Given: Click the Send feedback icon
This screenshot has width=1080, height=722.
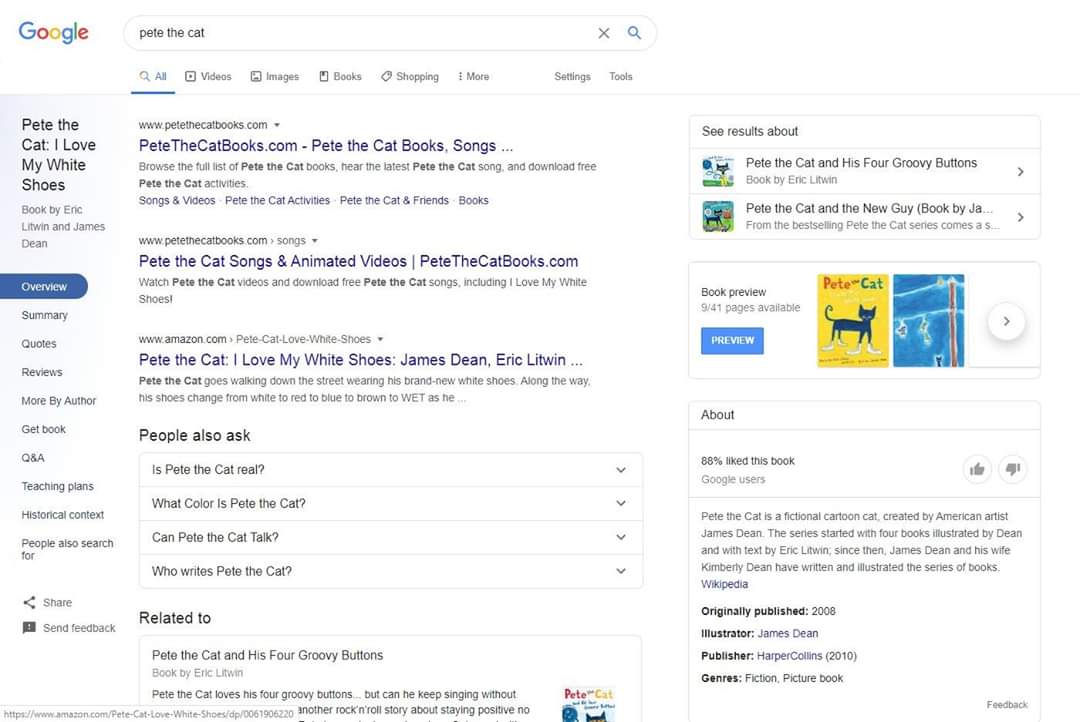Looking at the screenshot, I should click(29, 628).
